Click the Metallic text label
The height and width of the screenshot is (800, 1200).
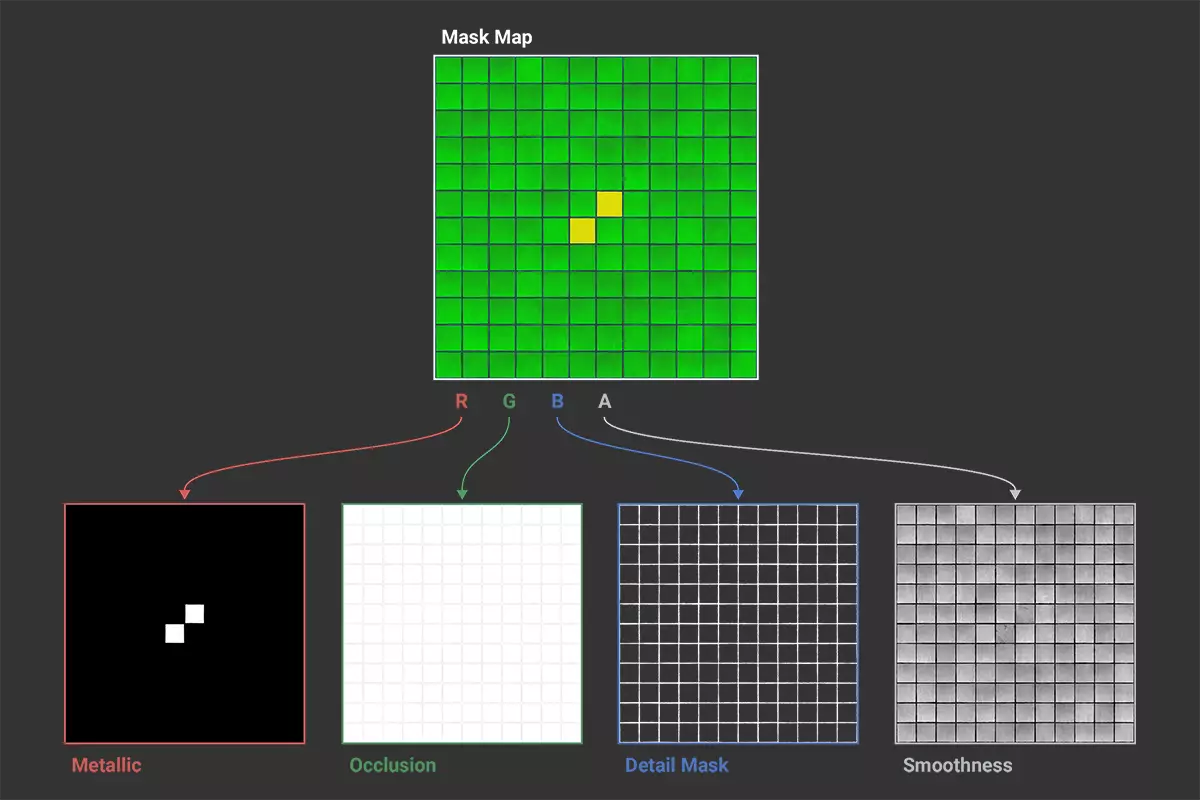[x=106, y=766]
